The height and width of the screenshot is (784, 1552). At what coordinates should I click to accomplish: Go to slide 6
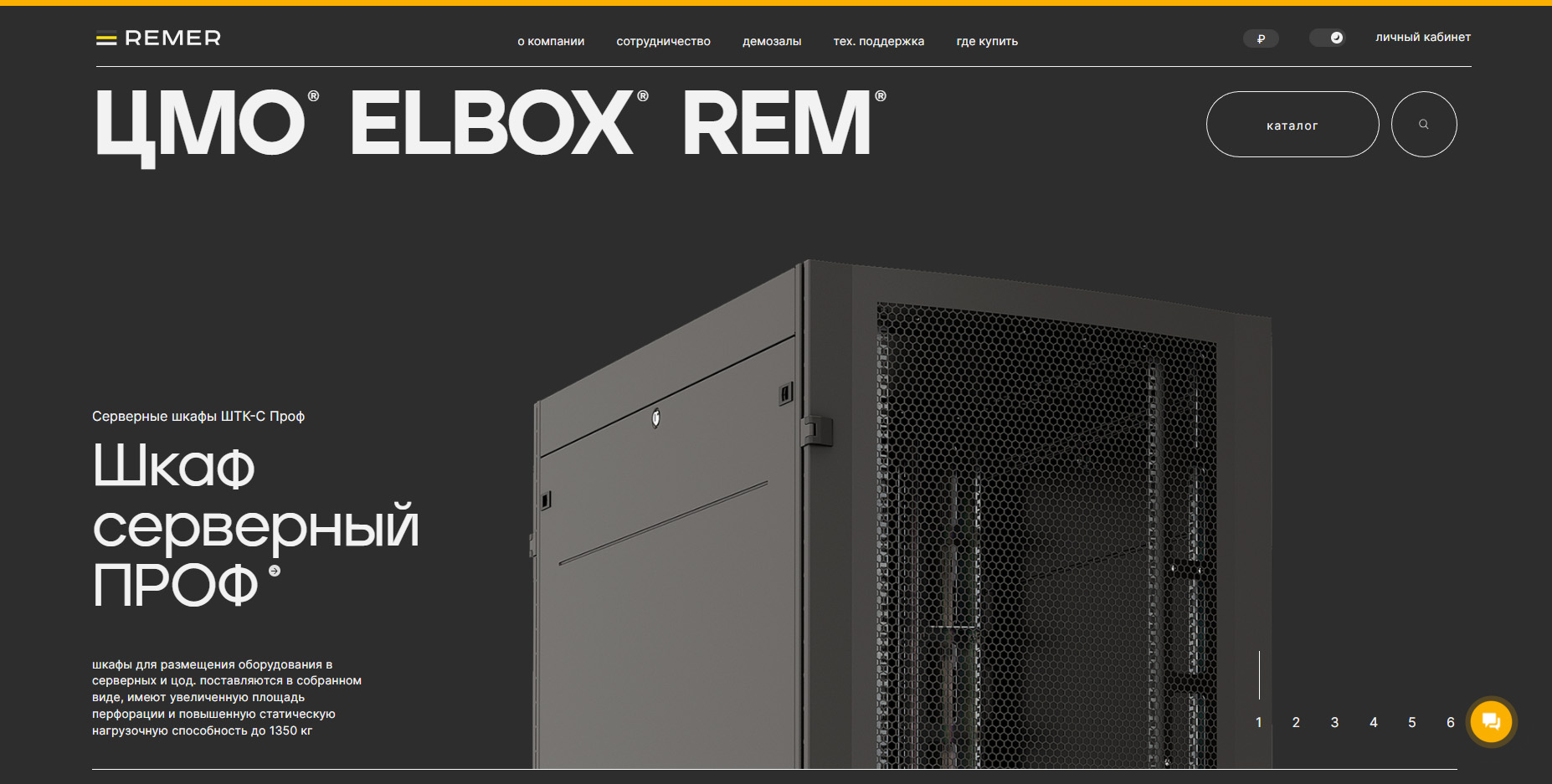(x=1450, y=722)
